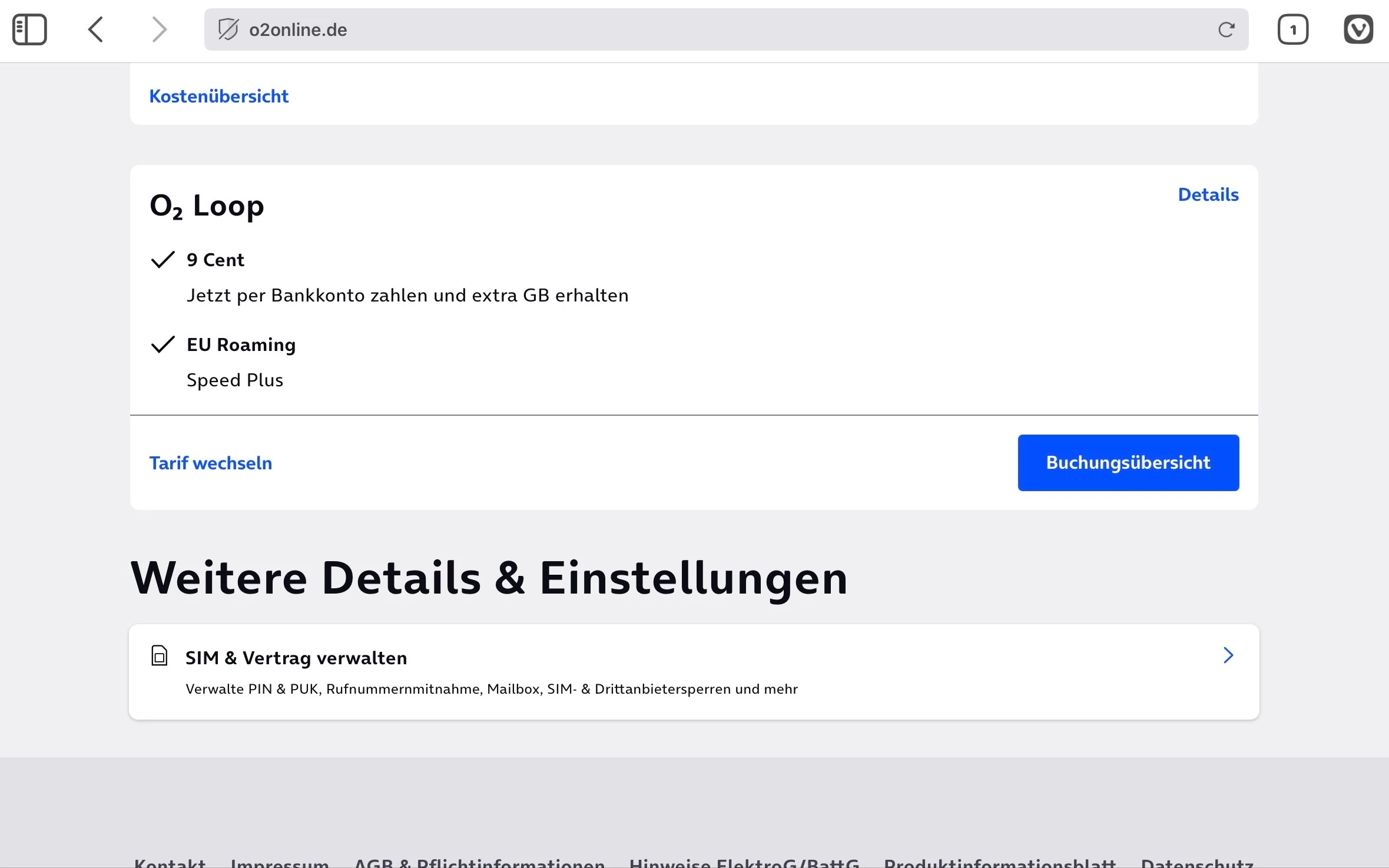The image size is (1389, 868).
Task: Open the Impressum footer link
Action: [280, 862]
